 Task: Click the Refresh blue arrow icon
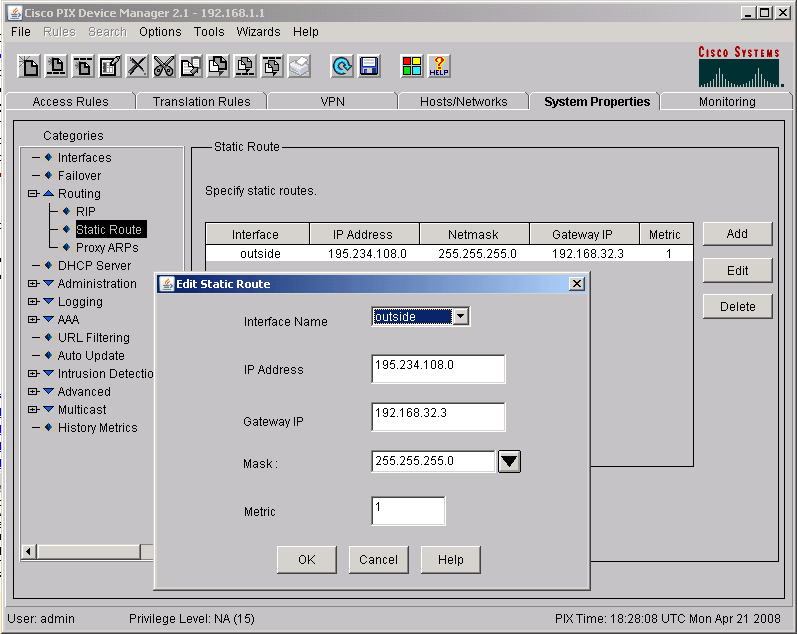tap(342, 66)
